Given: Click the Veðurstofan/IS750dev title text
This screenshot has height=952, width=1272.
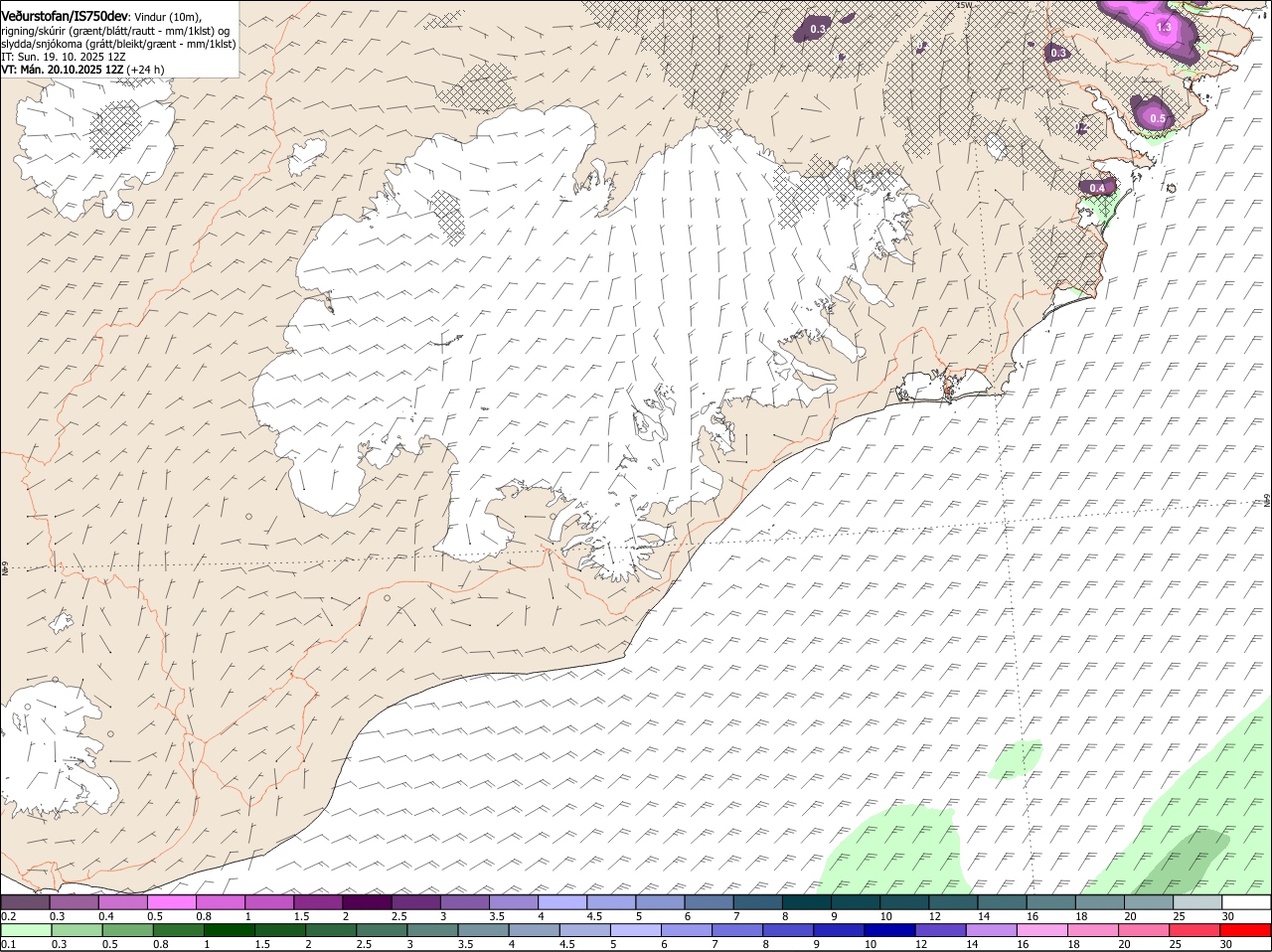Looking at the screenshot, I should (x=64, y=16).
